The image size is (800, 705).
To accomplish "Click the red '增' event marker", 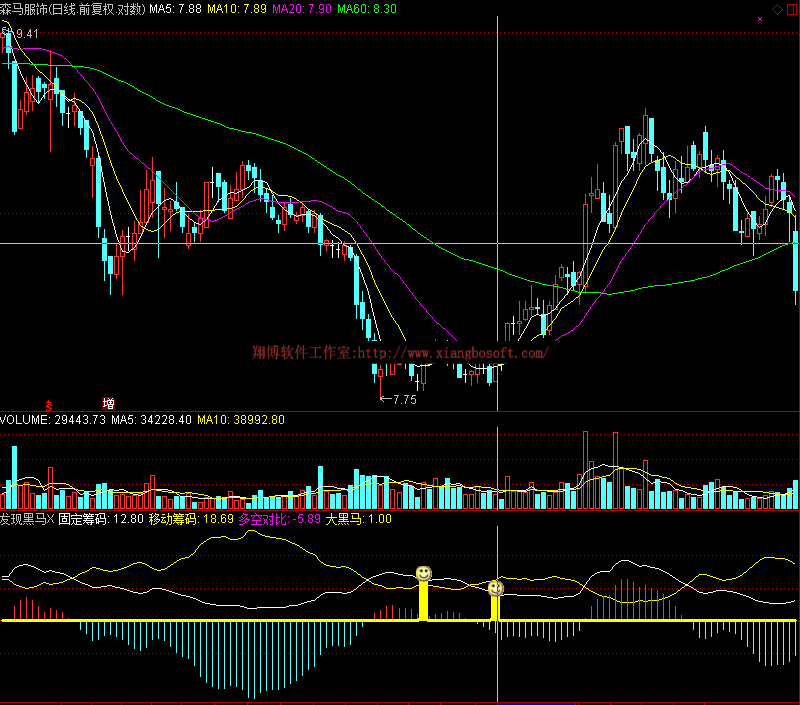I will point(108,404).
